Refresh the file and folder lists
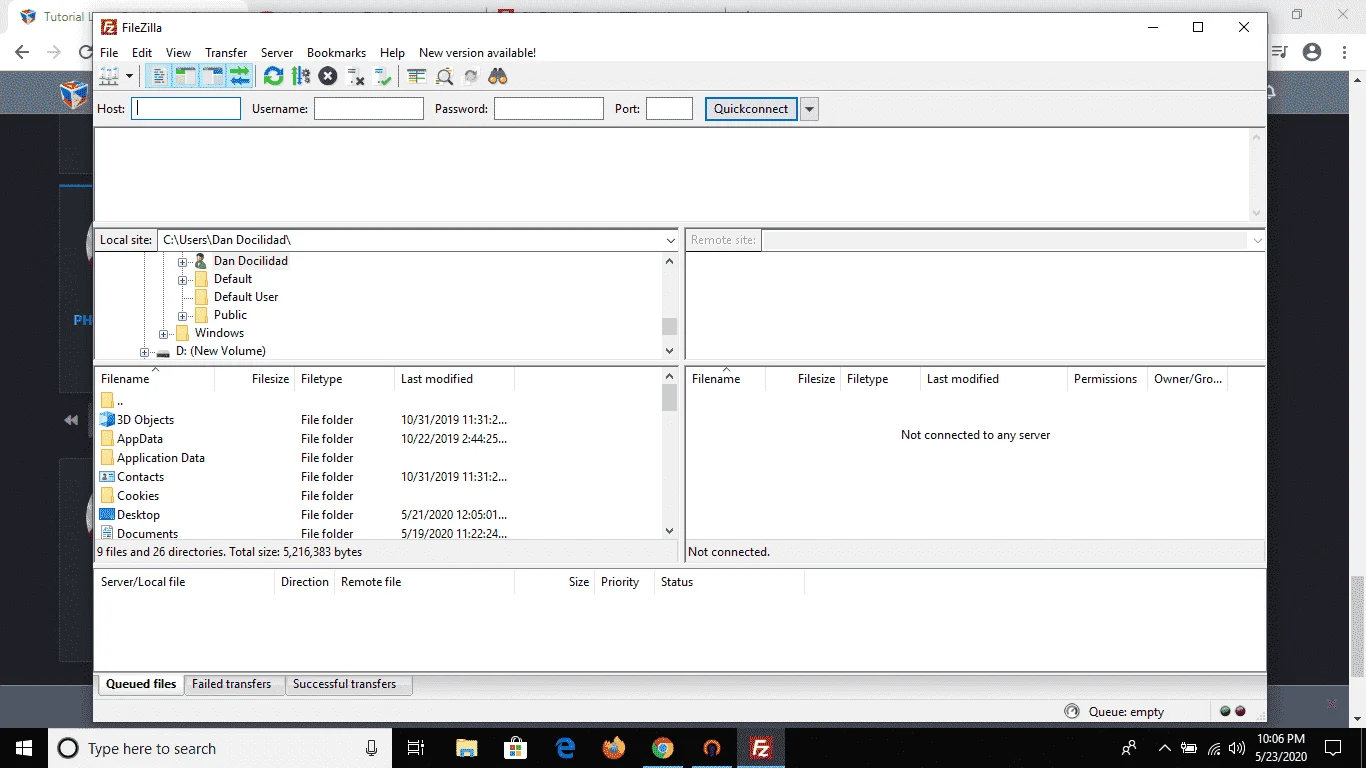The width and height of the screenshot is (1366, 768). click(273, 76)
